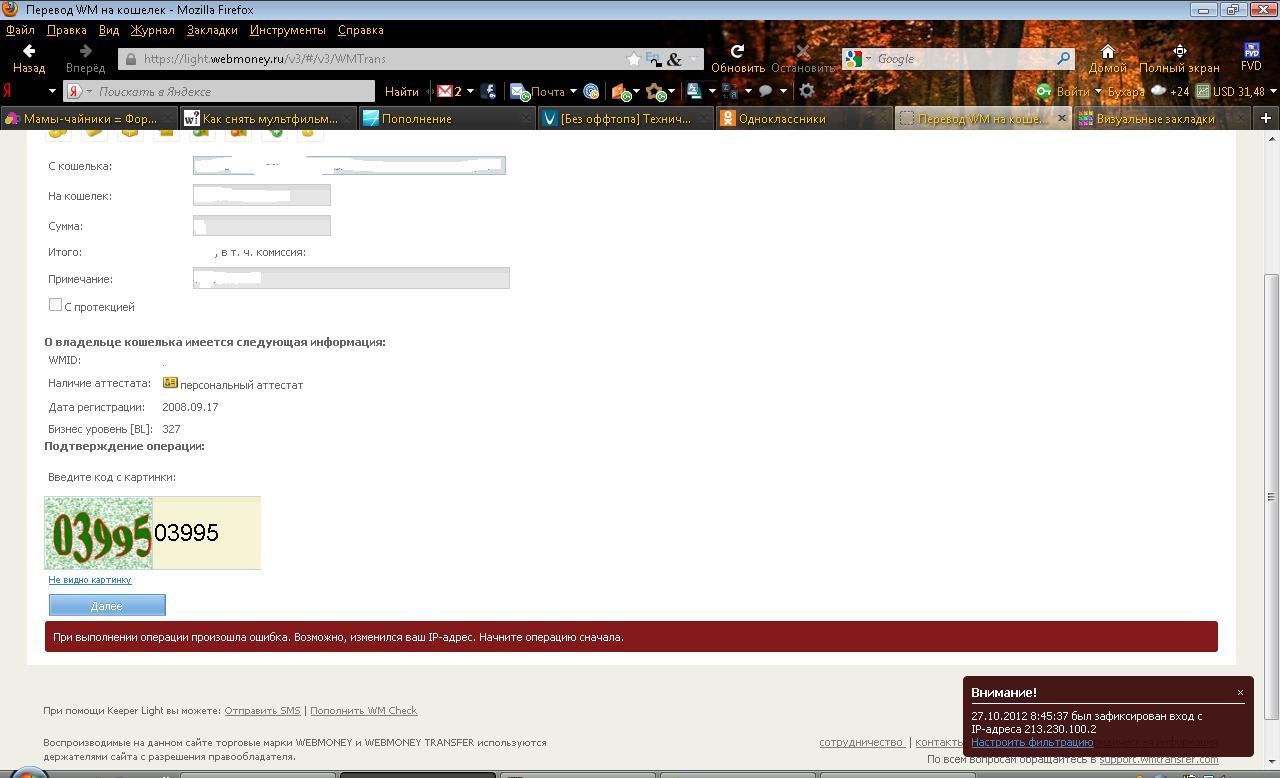Click the ampersand icon in address bar
This screenshot has height=778, width=1280.
(x=674, y=59)
